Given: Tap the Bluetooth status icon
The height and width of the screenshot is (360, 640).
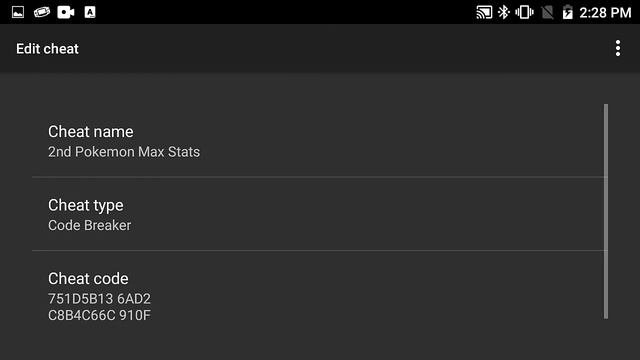Looking at the screenshot, I should [x=504, y=12].
